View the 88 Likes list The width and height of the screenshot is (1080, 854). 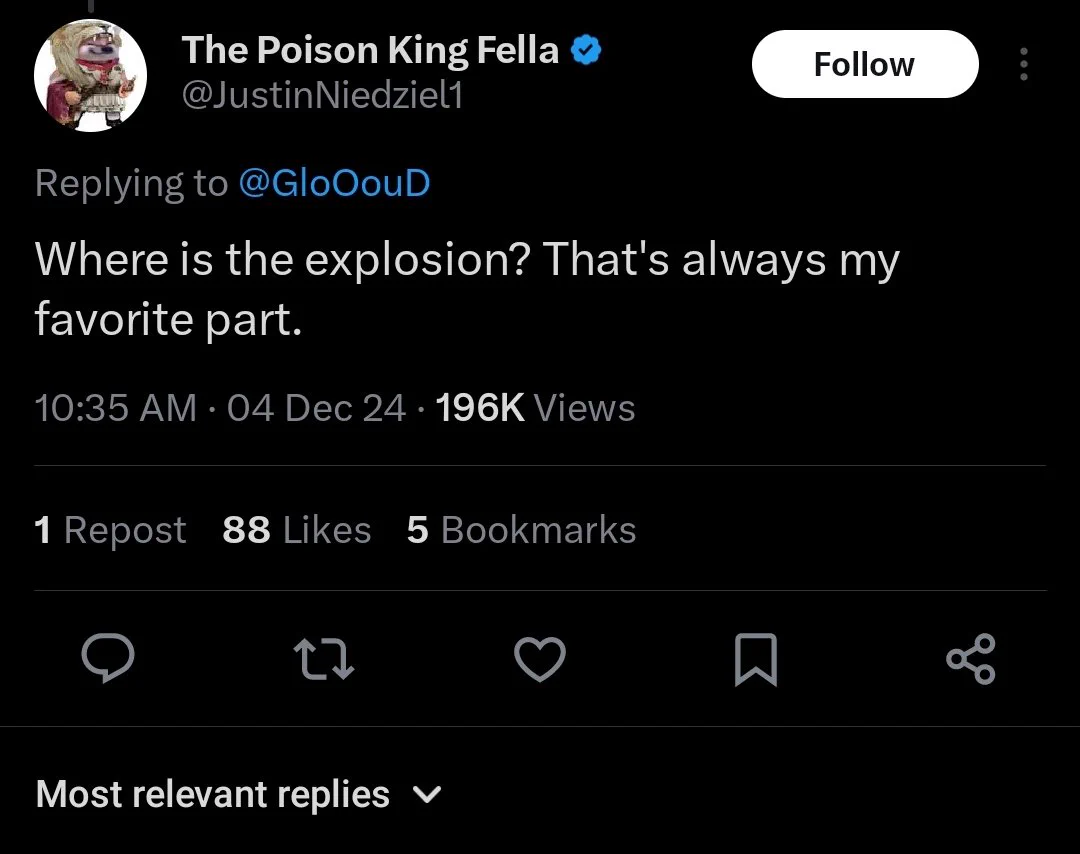[297, 530]
